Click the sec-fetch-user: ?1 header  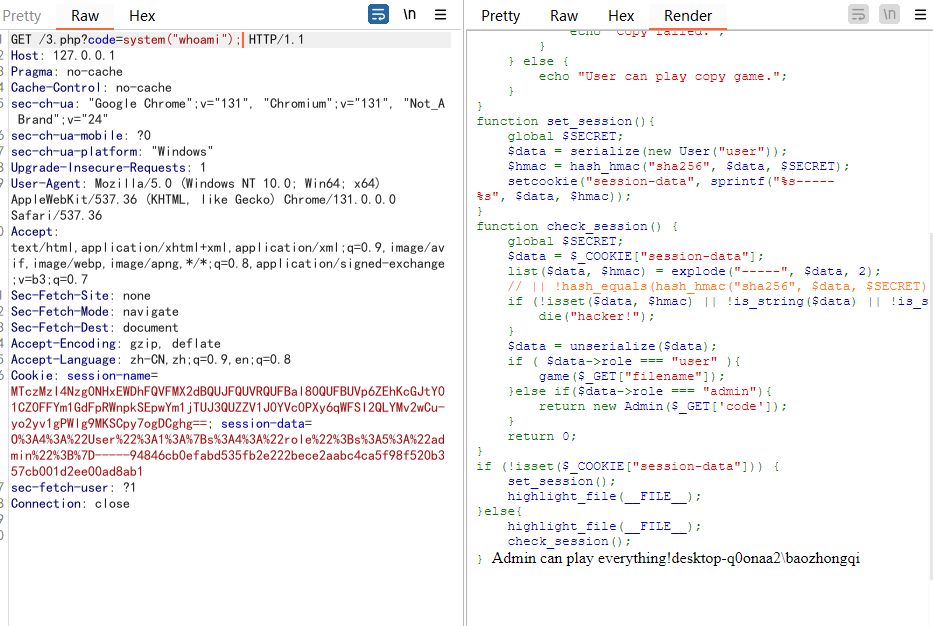click(73, 488)
